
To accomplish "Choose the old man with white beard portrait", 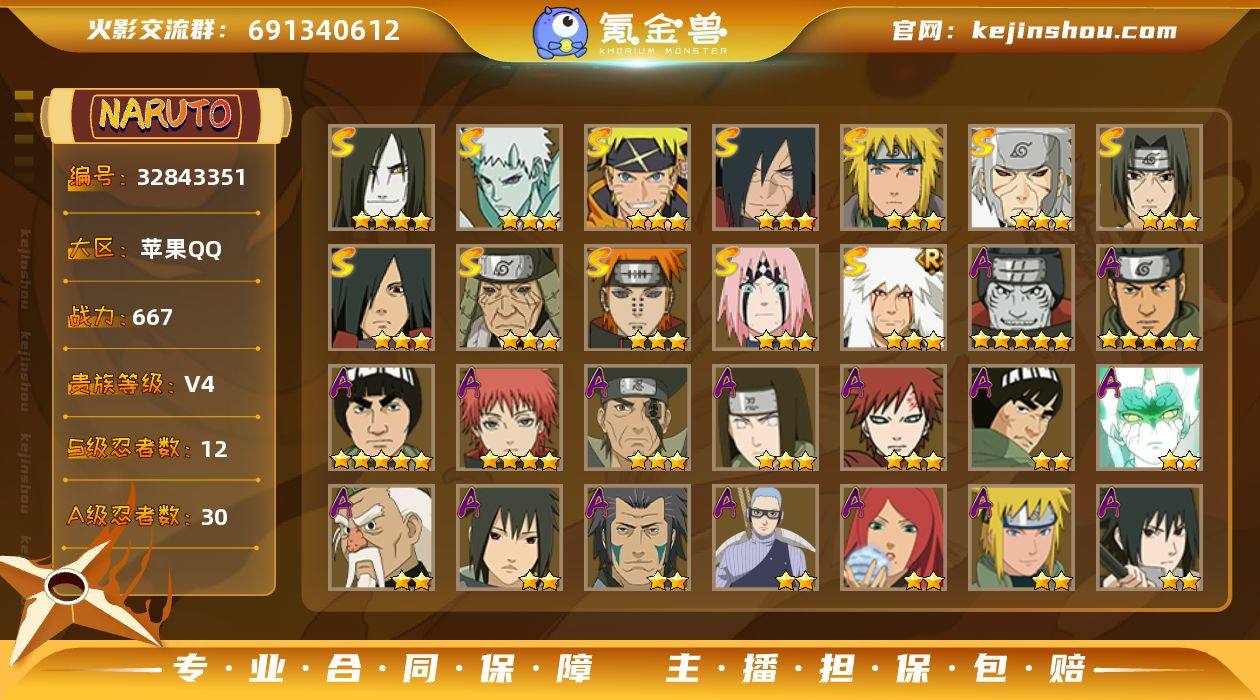I will (381, 538).
